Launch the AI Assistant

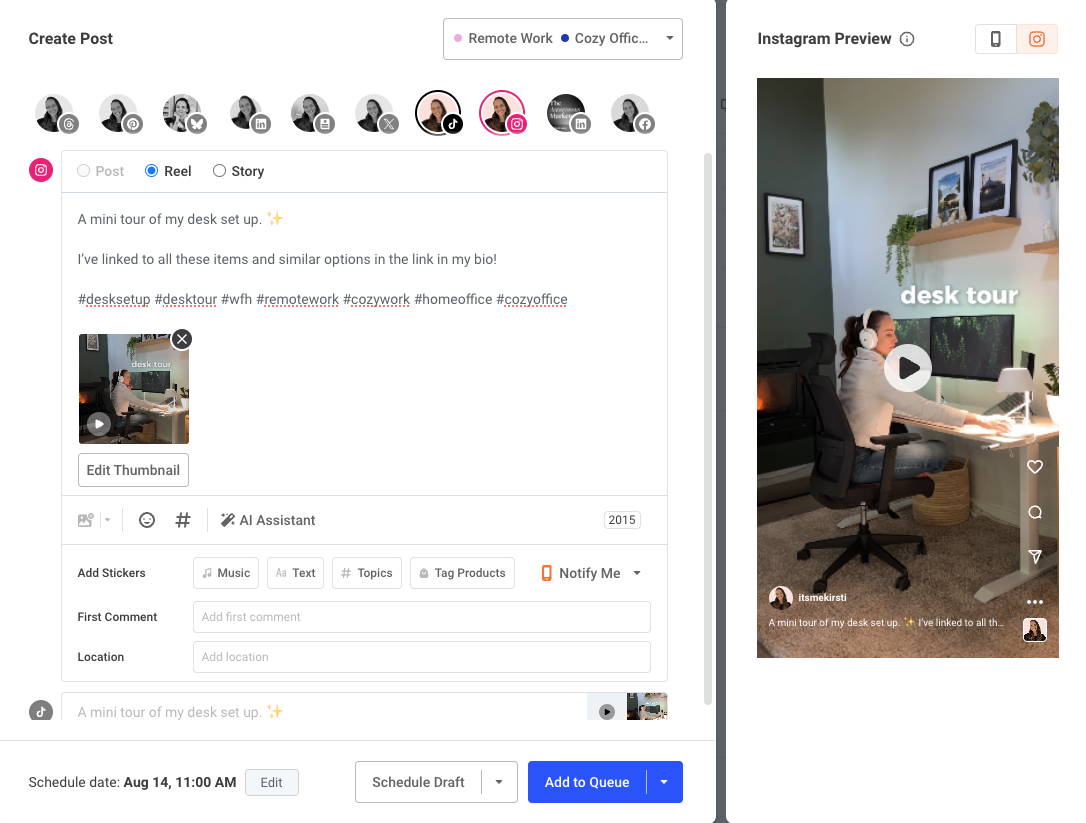point(268,520)
